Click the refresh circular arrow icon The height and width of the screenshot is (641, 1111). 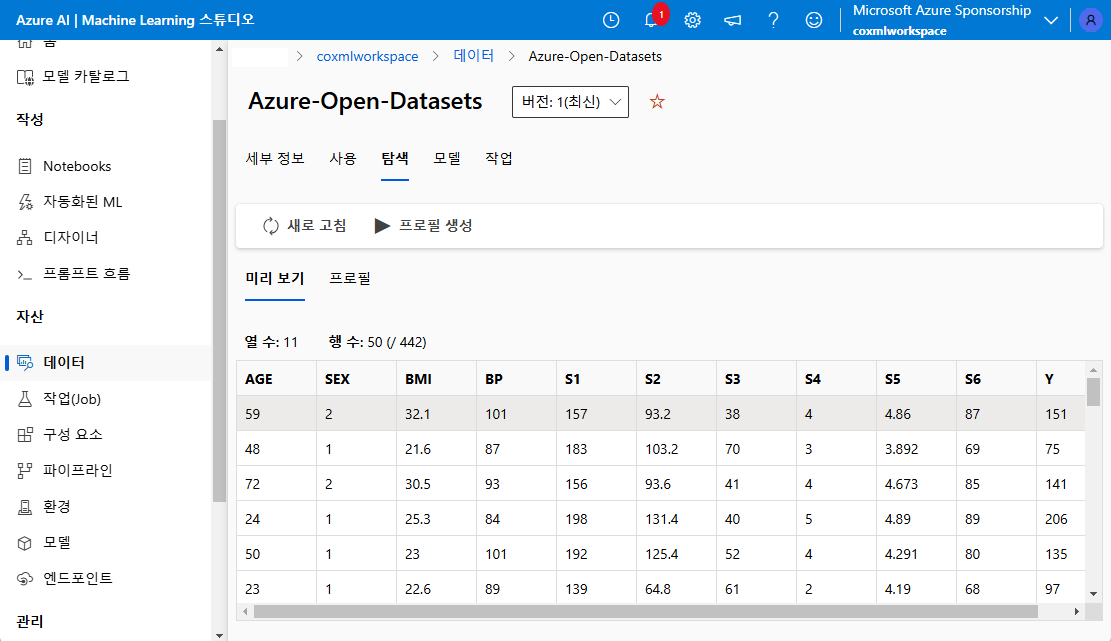[x=271, y=226]
